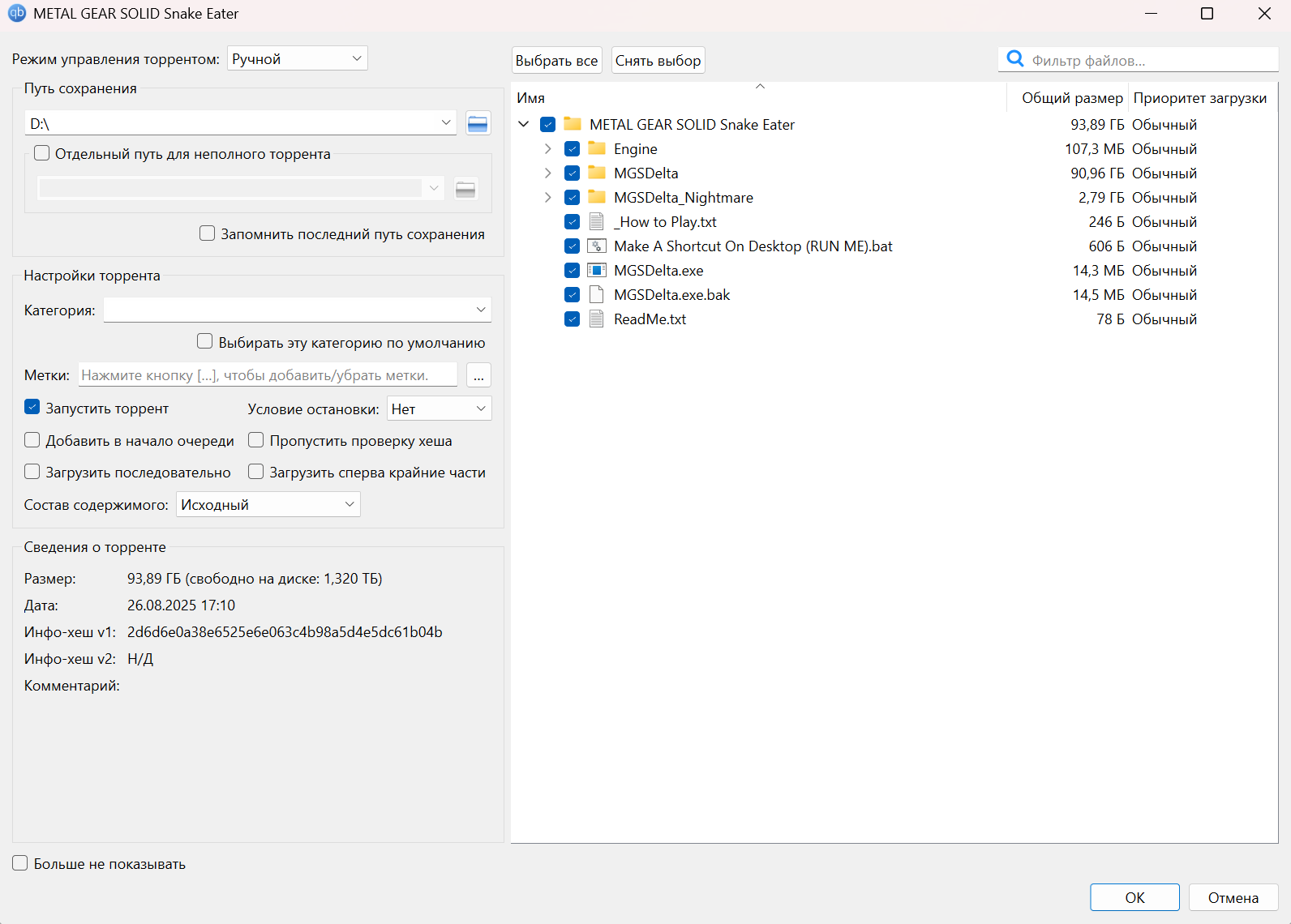1291x924 pixels.
Task: Select the 'Make A Shortcut On Desktop (RUN ME).bat' row
Action: coord(894,246)
